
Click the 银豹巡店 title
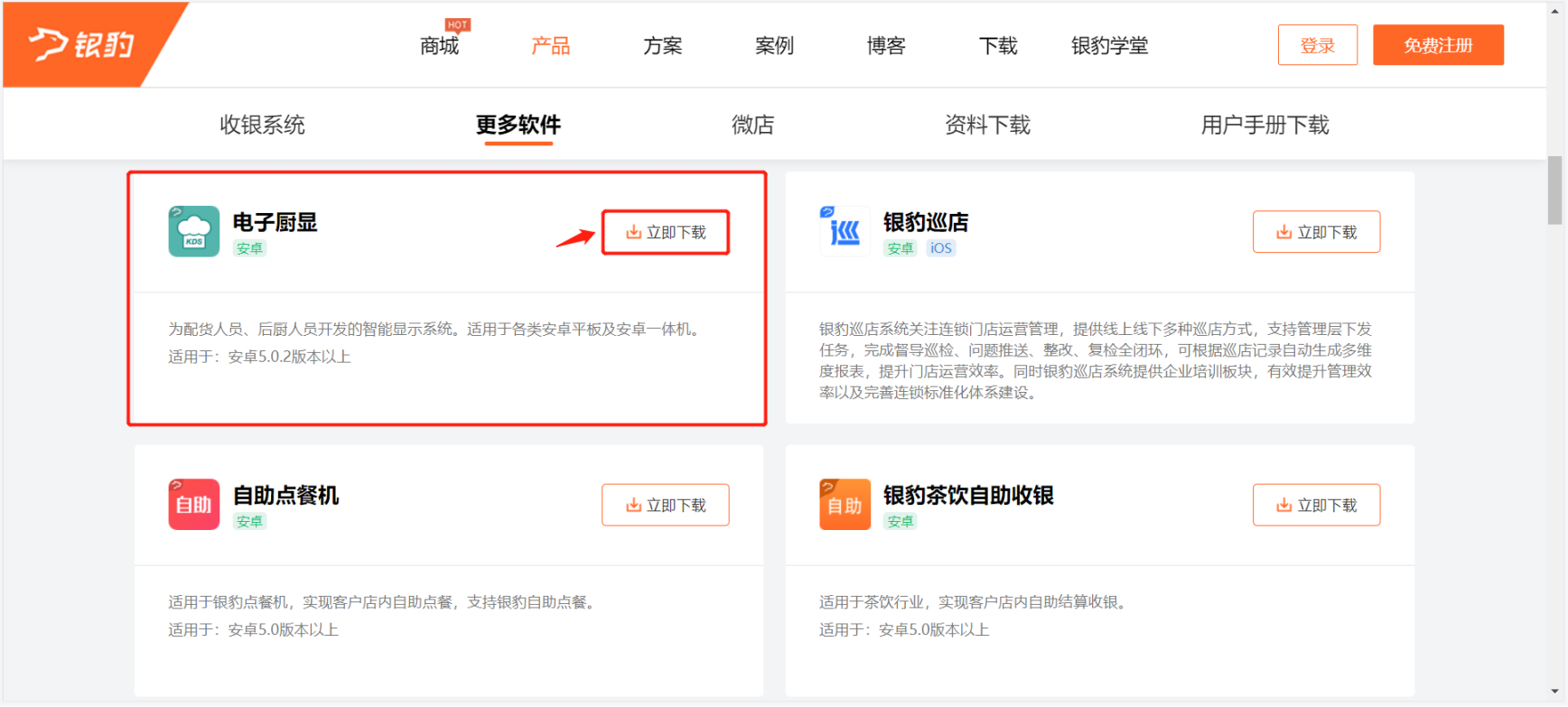coord(926,222)
